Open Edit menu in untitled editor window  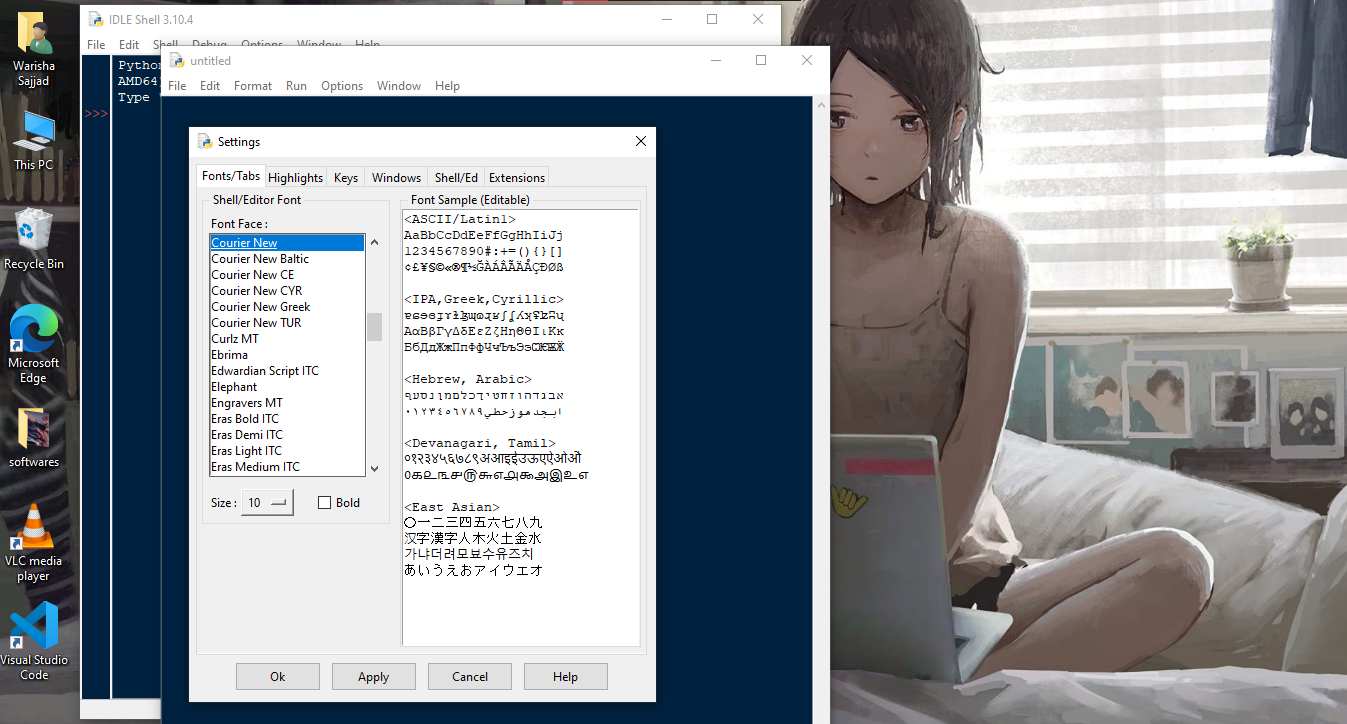[210, 86]
